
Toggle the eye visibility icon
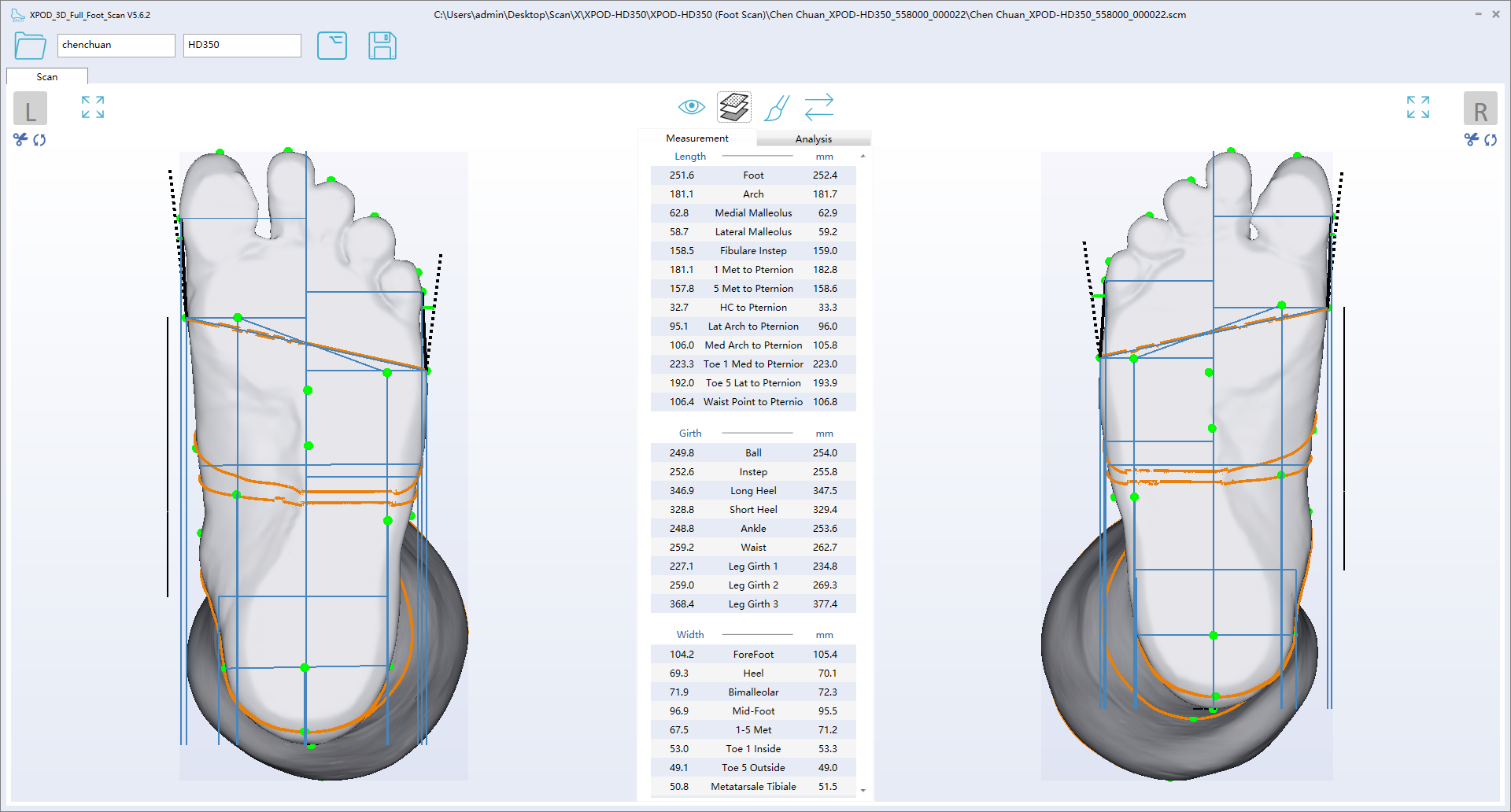pyautogui.click(x=691, y=107)
